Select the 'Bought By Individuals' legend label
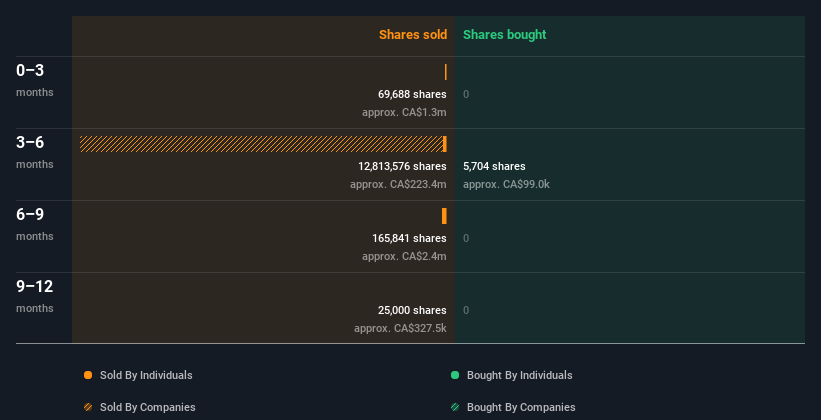The width and height of the screenshot is (821, 420). 519,375
